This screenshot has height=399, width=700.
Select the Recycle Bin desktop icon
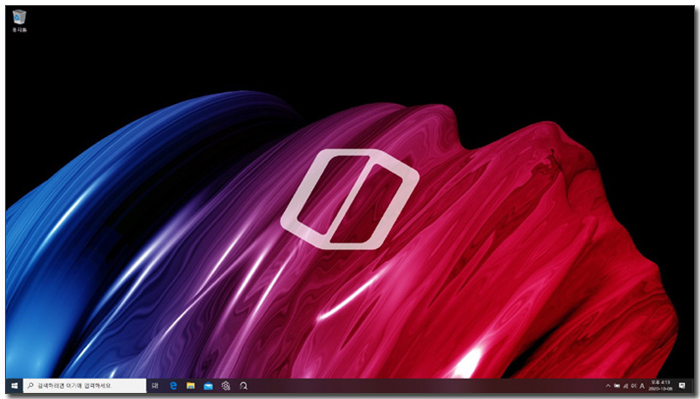point(19,21)
